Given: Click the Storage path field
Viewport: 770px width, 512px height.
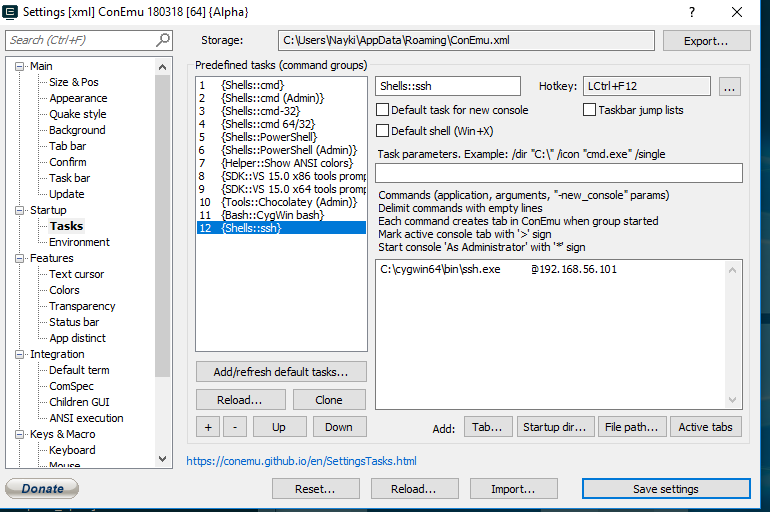Looking at the screenshot, I should [x=466, y=40].
